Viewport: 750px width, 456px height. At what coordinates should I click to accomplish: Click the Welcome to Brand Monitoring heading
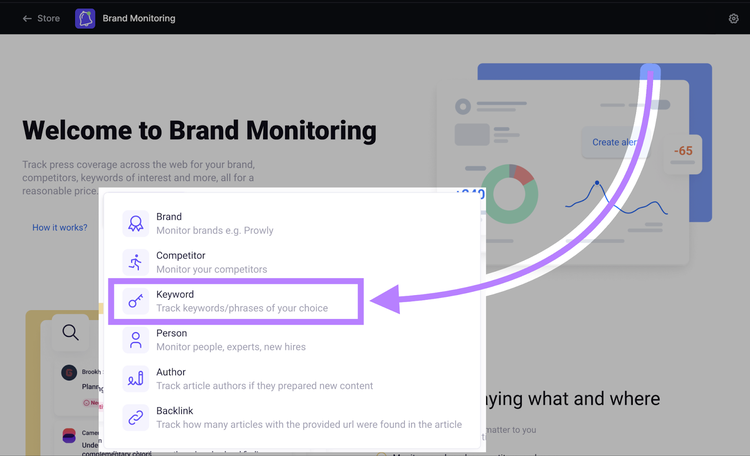coord(199,130)
